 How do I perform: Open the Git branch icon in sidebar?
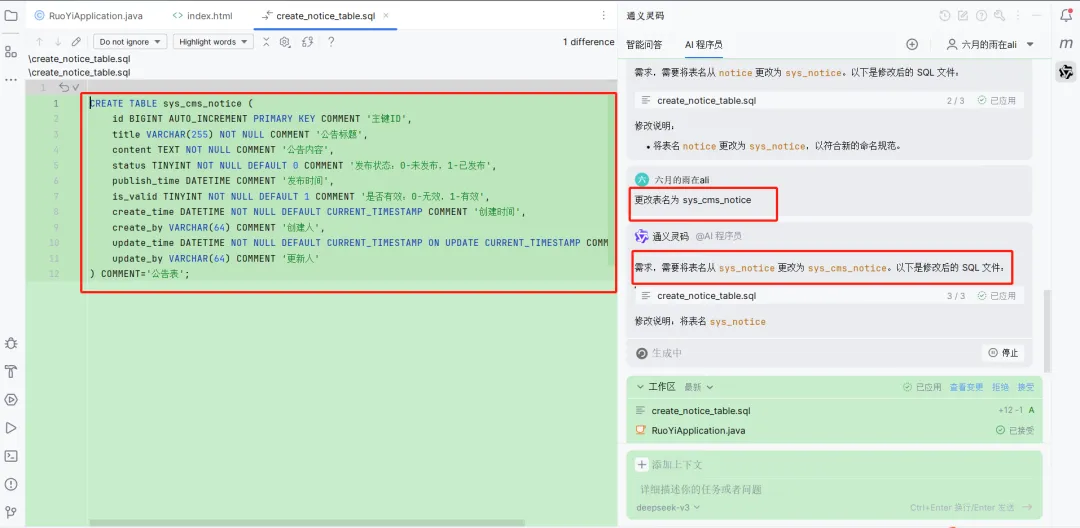pyautogui.click(x=10, y=512)
